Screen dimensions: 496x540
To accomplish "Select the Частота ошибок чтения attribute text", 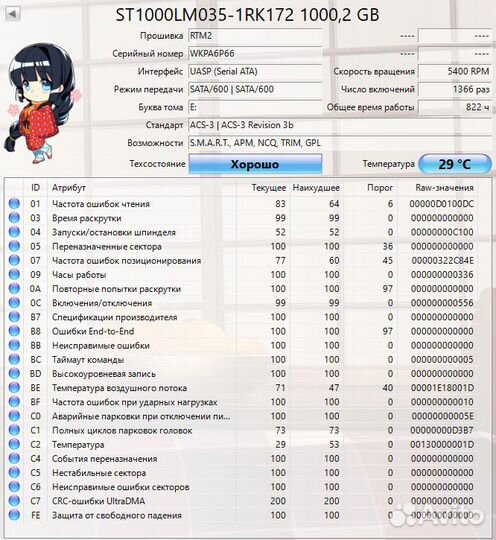I will pyautogui.click(x=101, y=204).
